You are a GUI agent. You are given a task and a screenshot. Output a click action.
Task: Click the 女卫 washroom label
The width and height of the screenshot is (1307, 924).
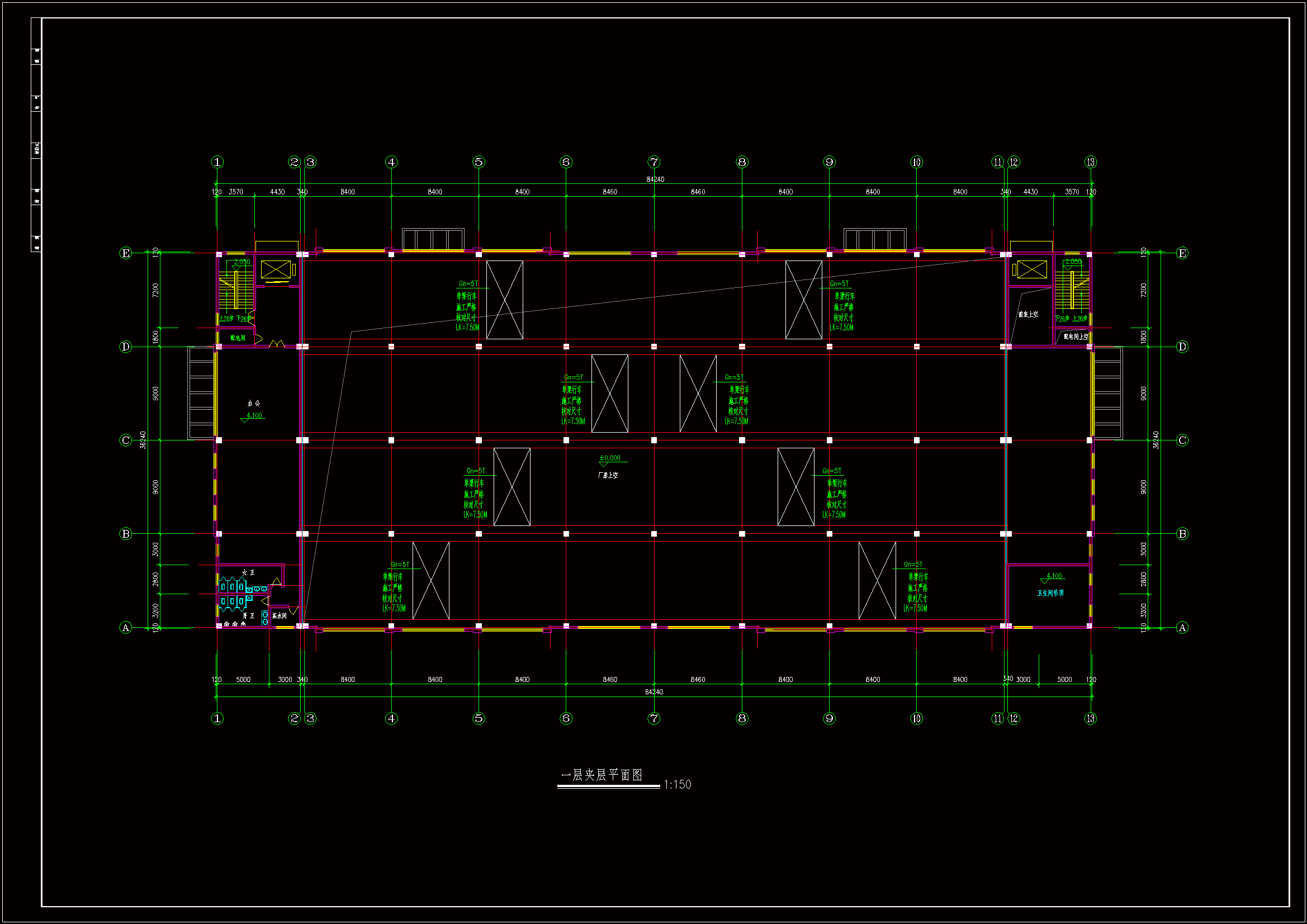[248, 572]
